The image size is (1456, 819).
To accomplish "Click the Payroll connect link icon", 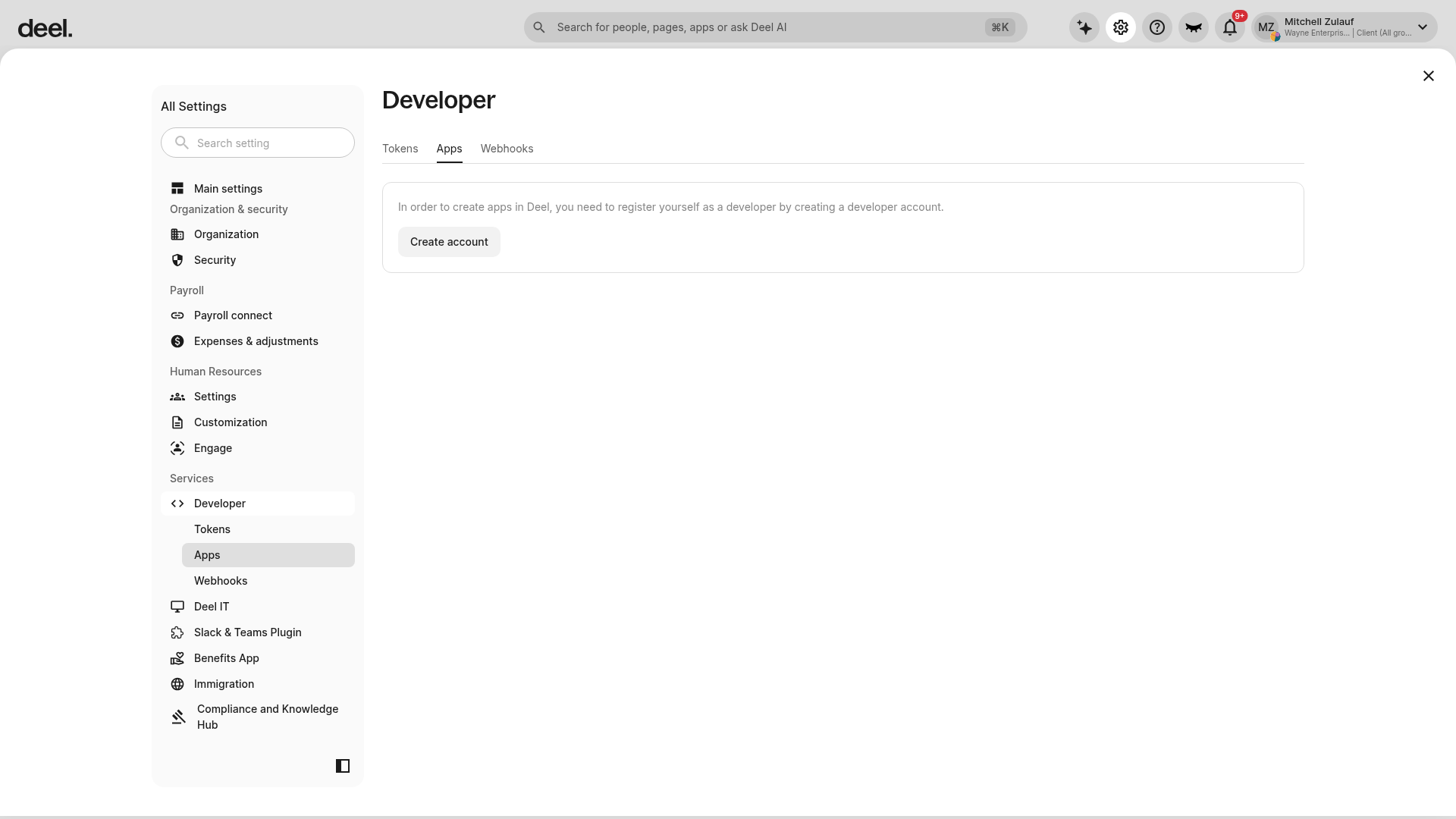I will [177, 315].
